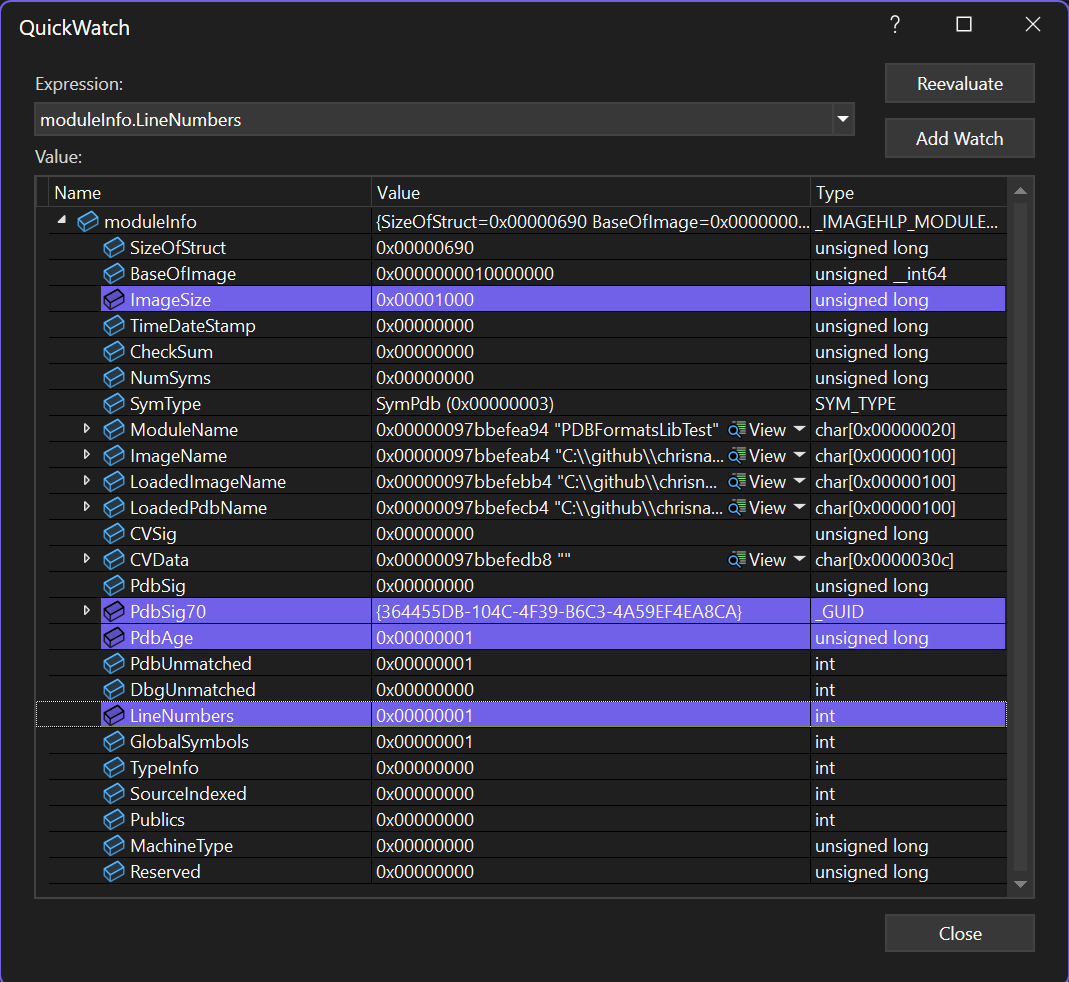The image size is (1069, 982).
Task: Click the SizeOfStruct field icon
Action: click(114, 248)
